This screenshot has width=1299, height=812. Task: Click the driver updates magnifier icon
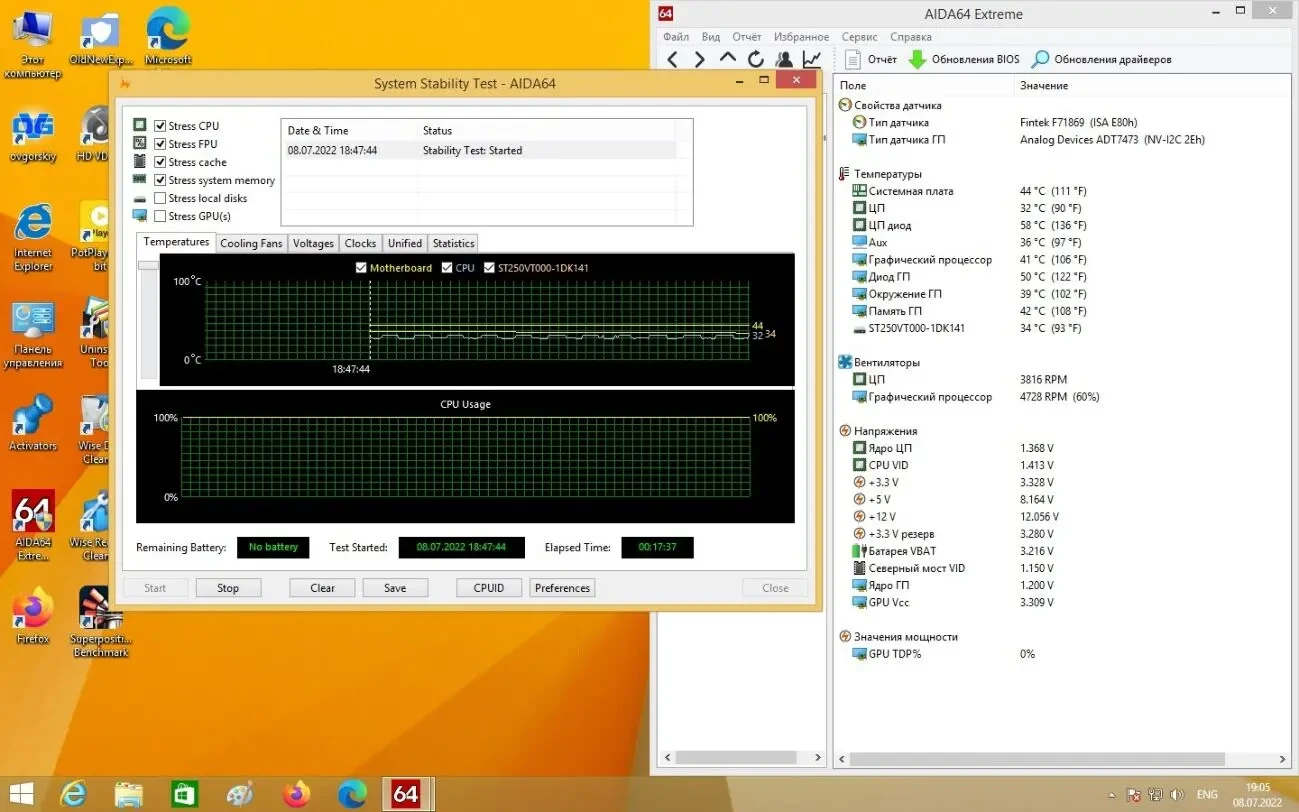click(x=1042, y=58)
